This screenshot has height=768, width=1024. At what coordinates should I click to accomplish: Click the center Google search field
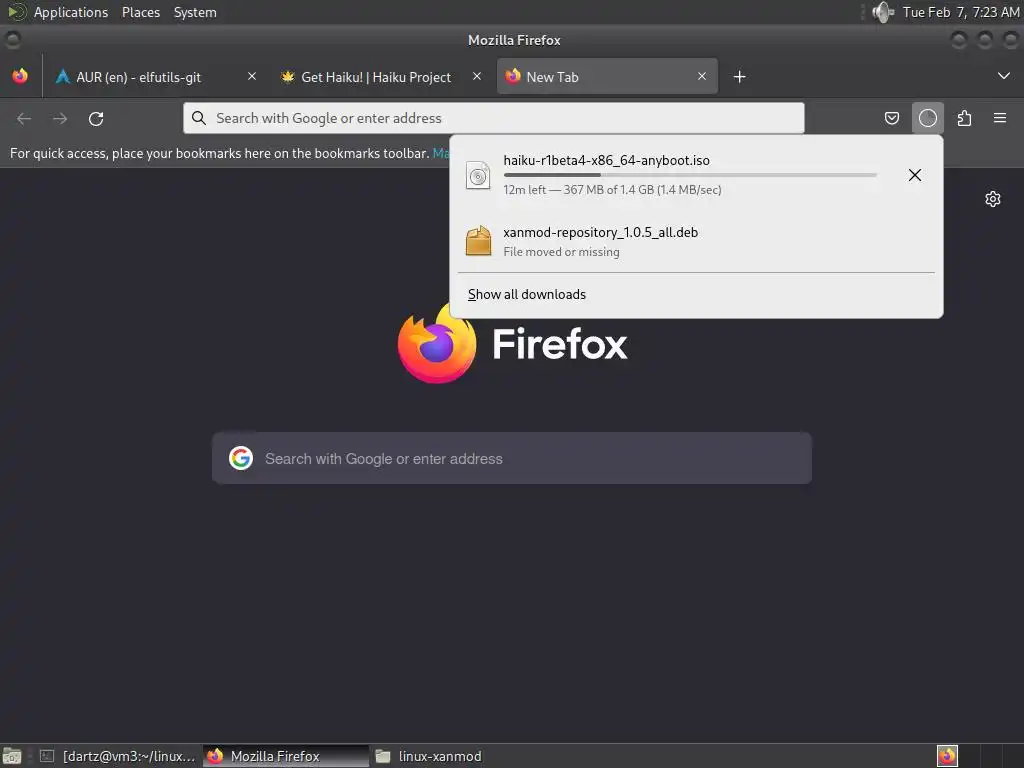point(512,458)
